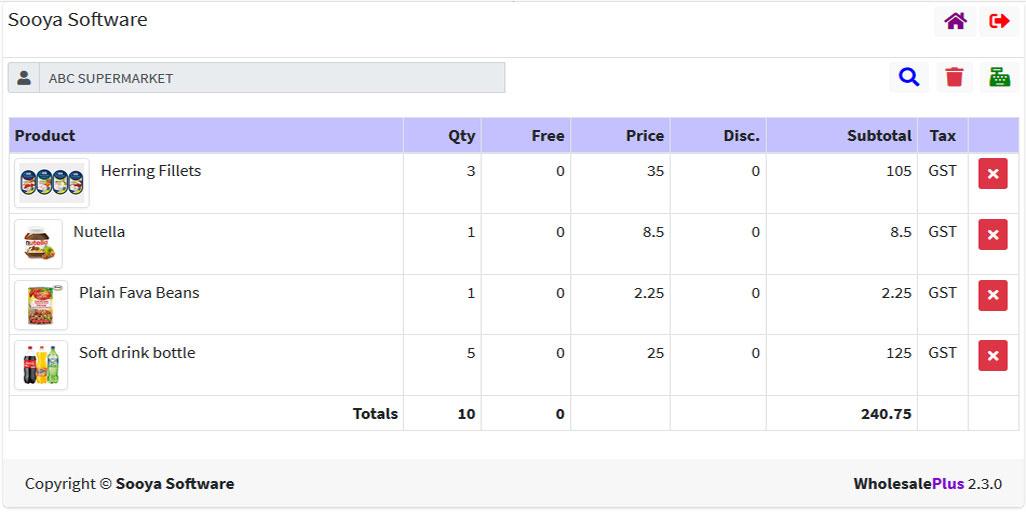Click the Sooya Software footer link

(175, 484)
